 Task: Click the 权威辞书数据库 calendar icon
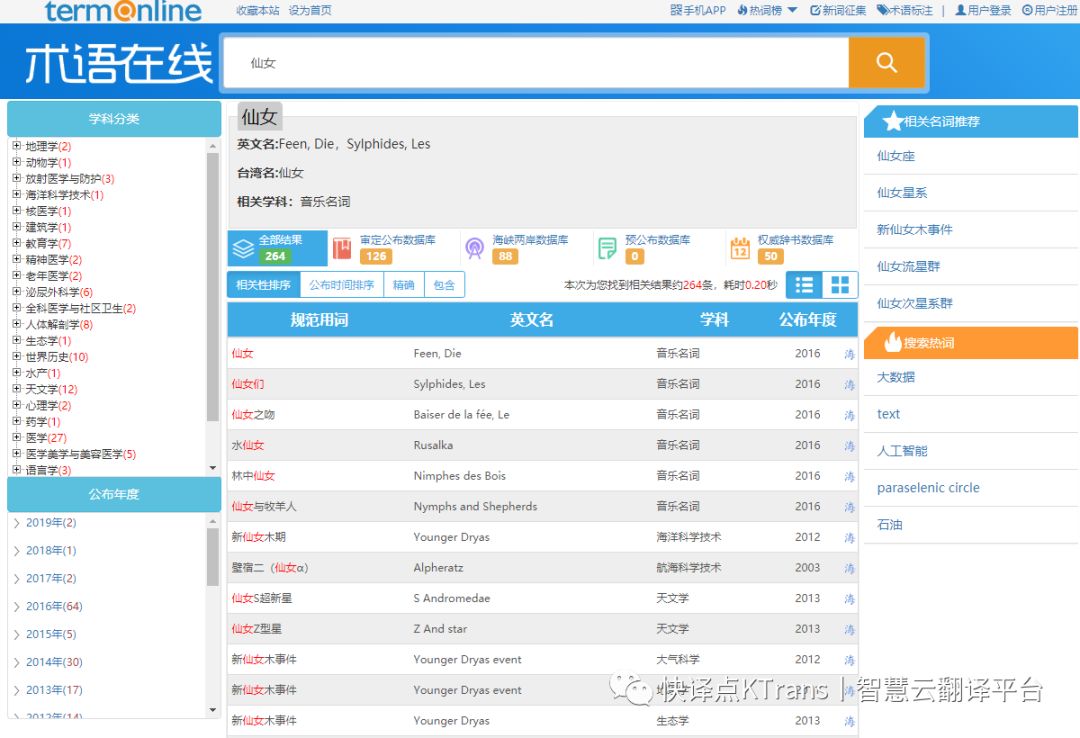tap(740, 248)
